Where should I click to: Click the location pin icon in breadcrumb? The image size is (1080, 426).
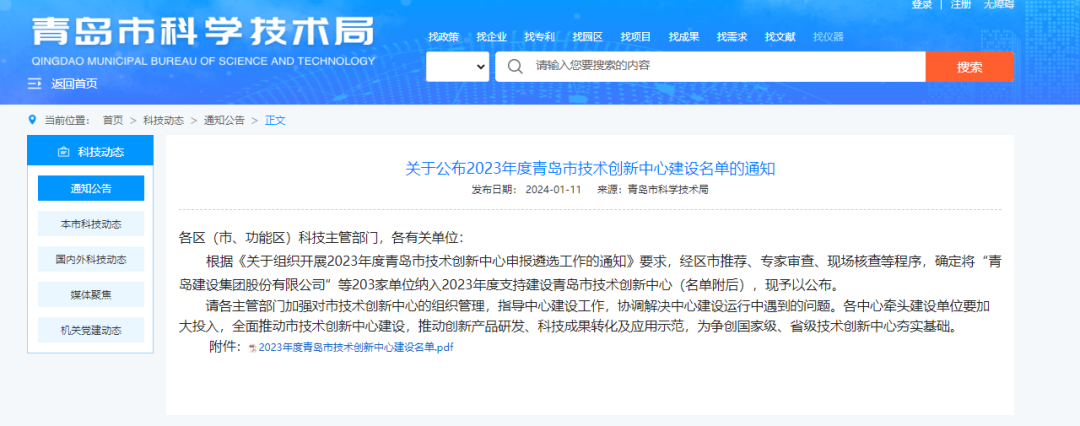(33, 120)
